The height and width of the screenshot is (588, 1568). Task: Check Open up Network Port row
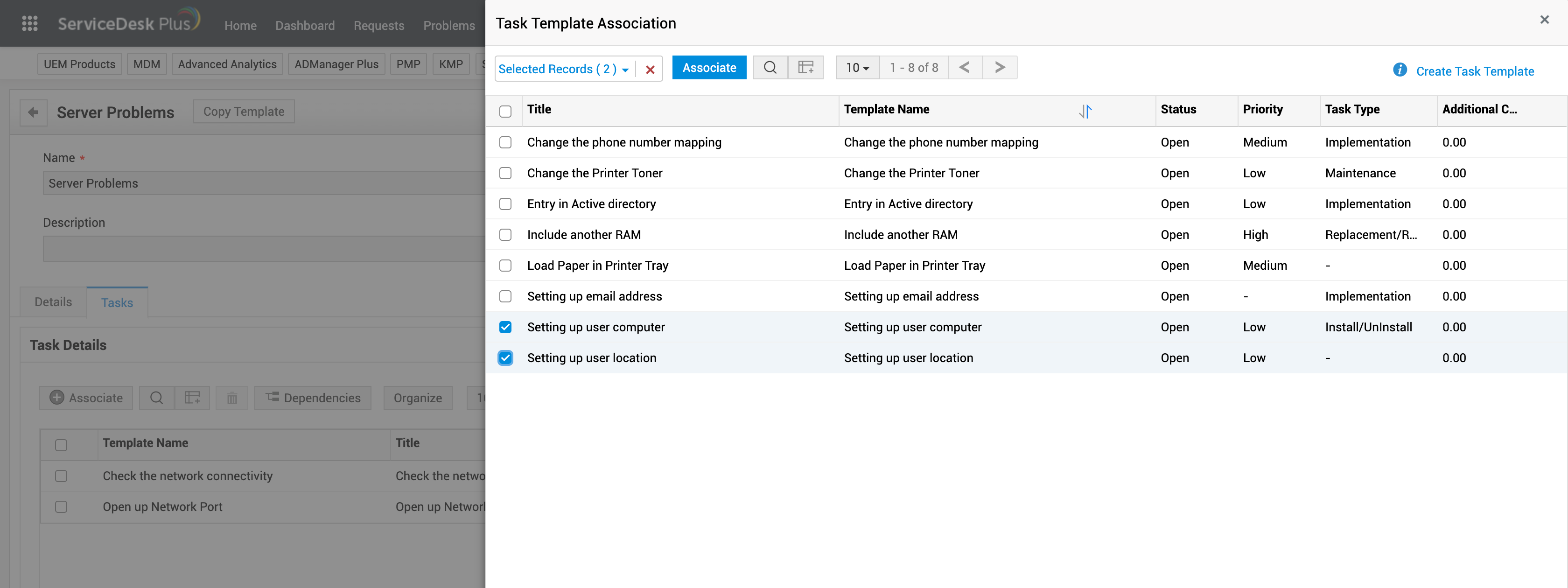click(61, 507)
